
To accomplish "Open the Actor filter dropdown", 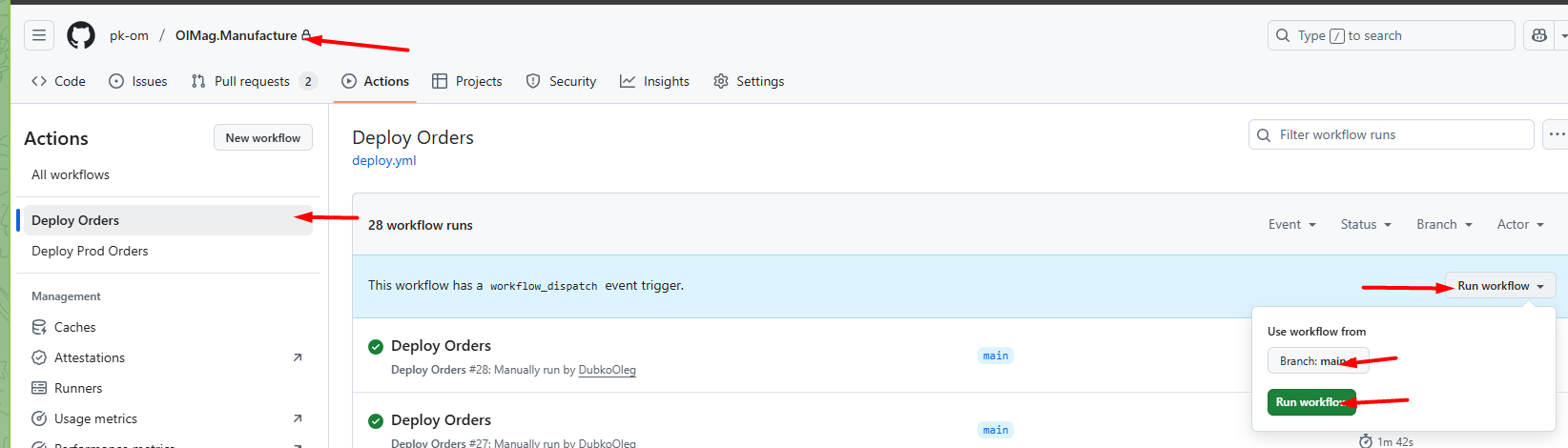I will point(1519,225).
